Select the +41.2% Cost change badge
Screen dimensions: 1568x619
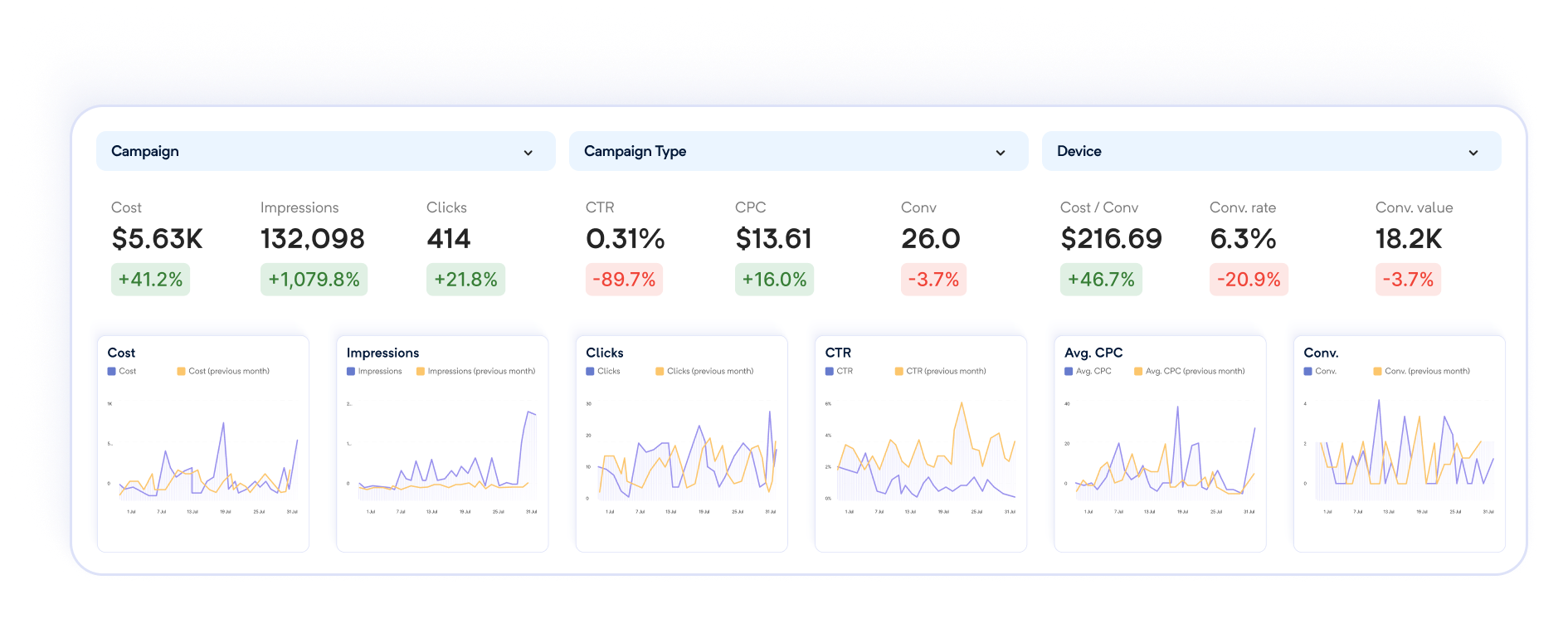150,280
